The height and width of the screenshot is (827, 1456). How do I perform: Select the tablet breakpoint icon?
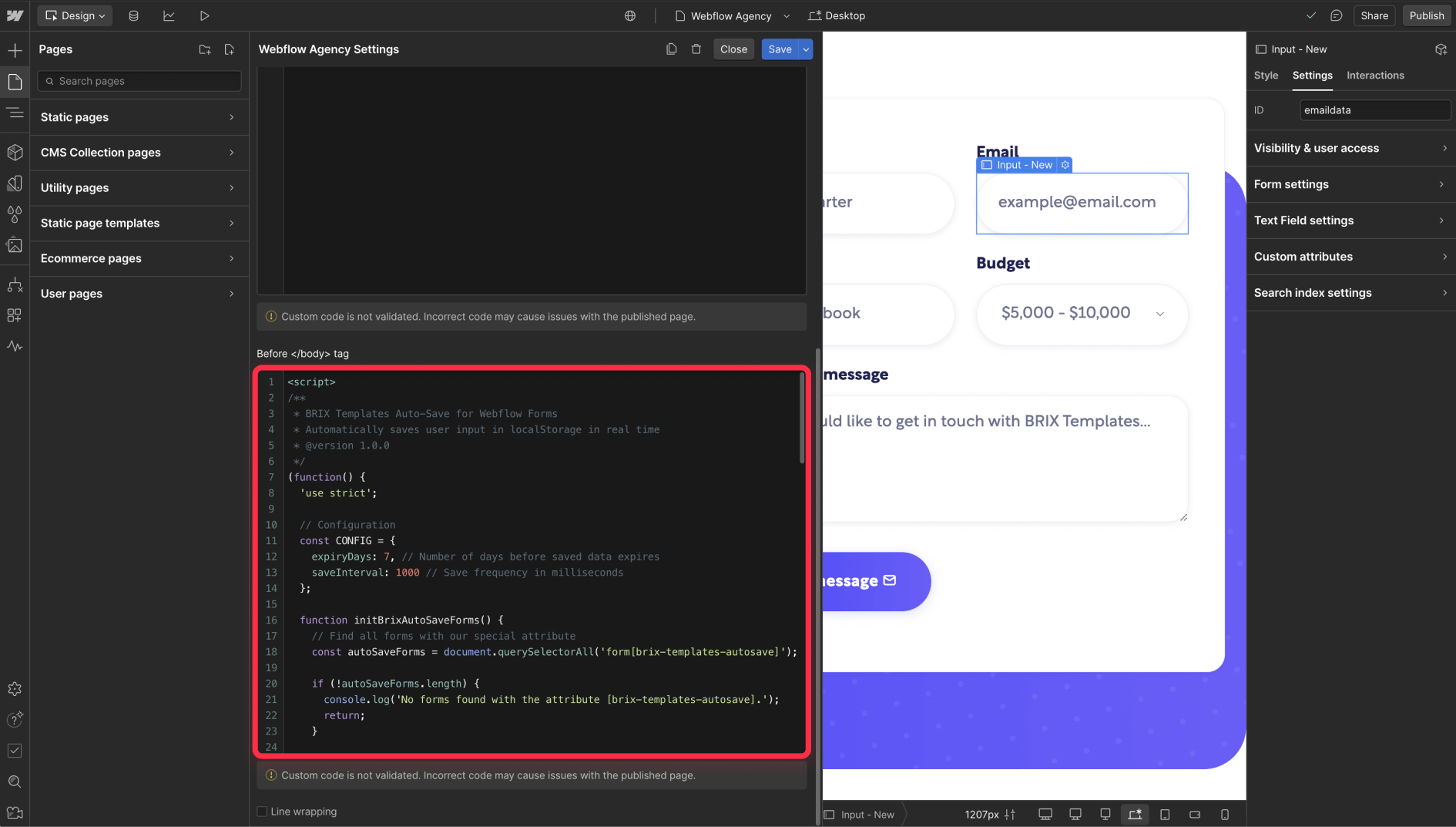tap(1165, 815)
